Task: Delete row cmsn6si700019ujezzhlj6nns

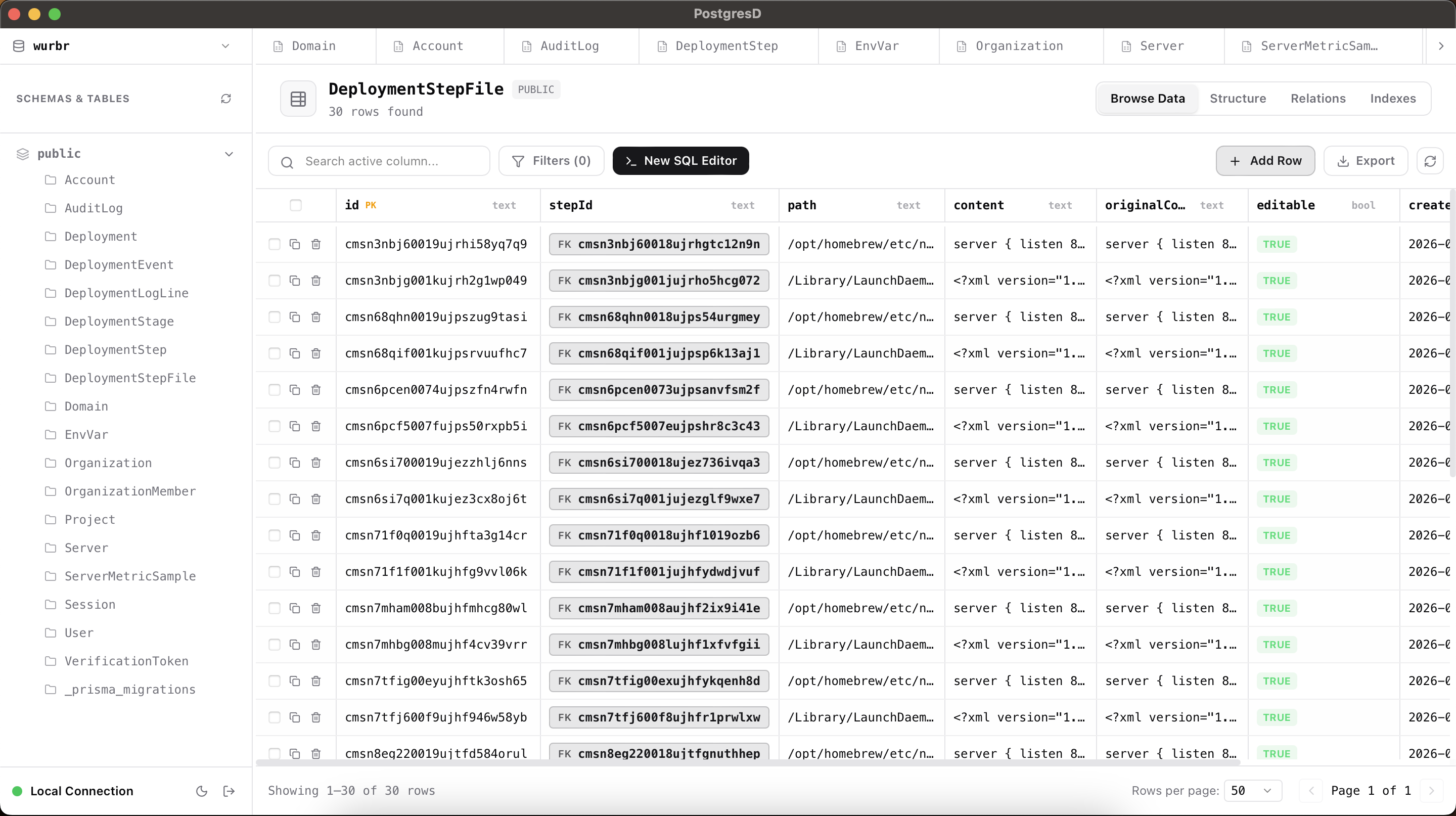Action: (x=316, y=462)
